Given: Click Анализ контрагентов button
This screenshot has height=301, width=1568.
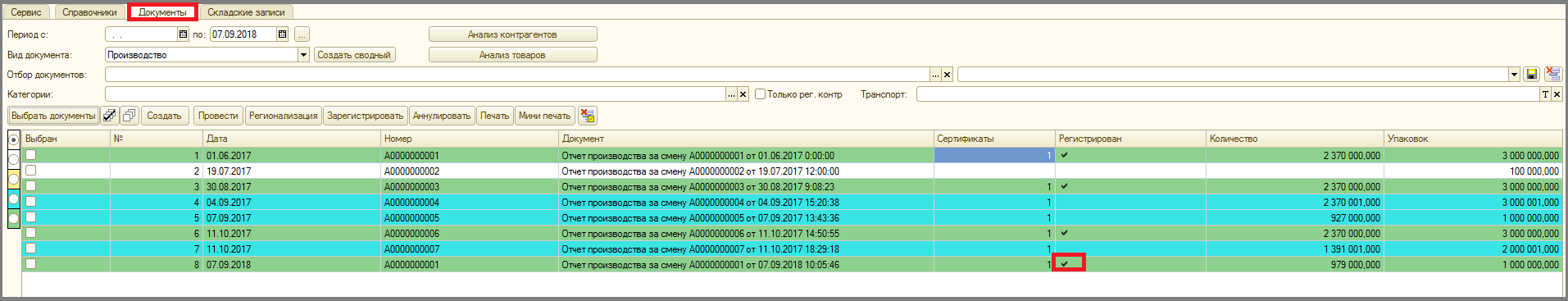Looking at the screenshot, I should coord(512,34).
